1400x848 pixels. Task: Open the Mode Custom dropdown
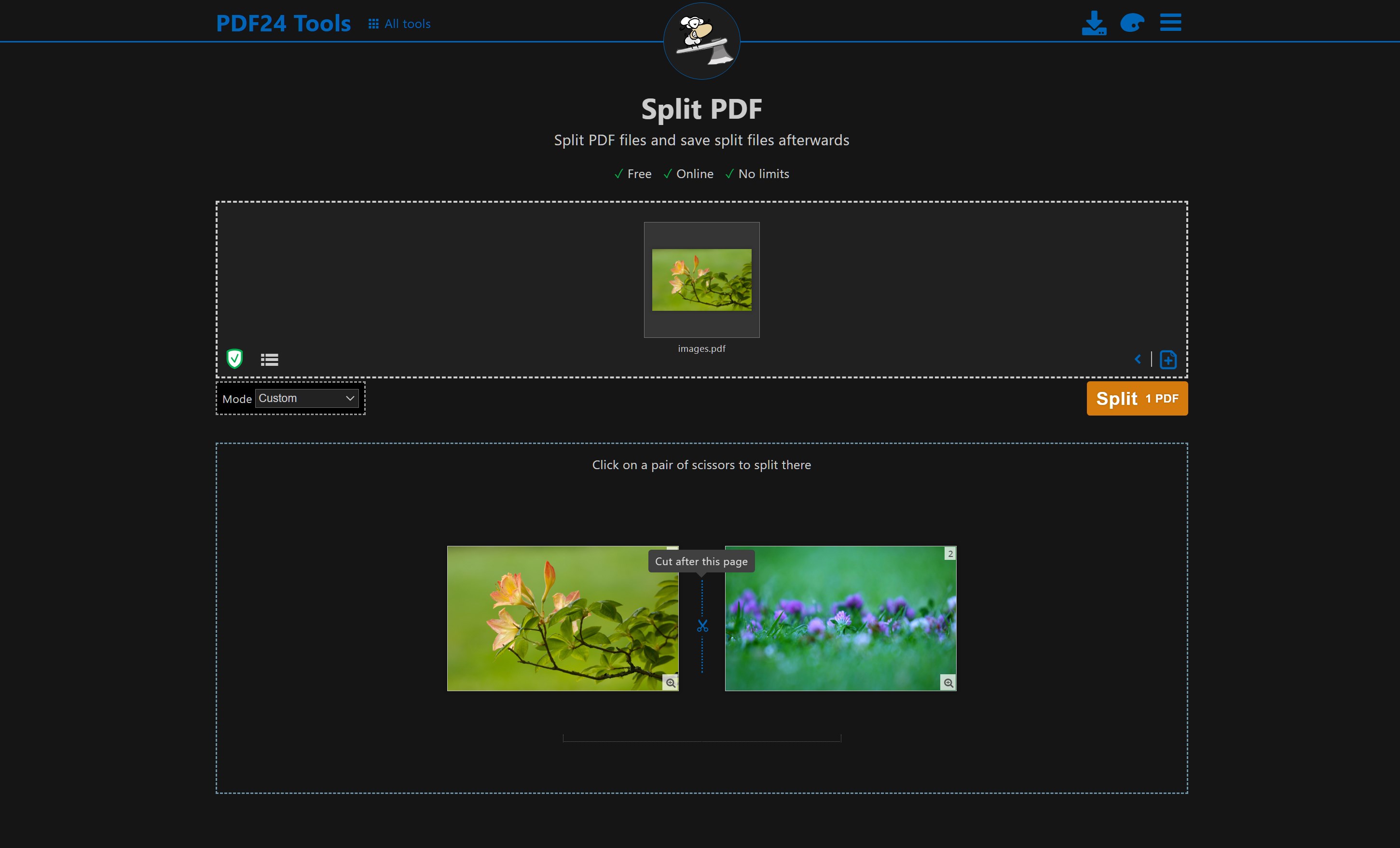[306, 398]
